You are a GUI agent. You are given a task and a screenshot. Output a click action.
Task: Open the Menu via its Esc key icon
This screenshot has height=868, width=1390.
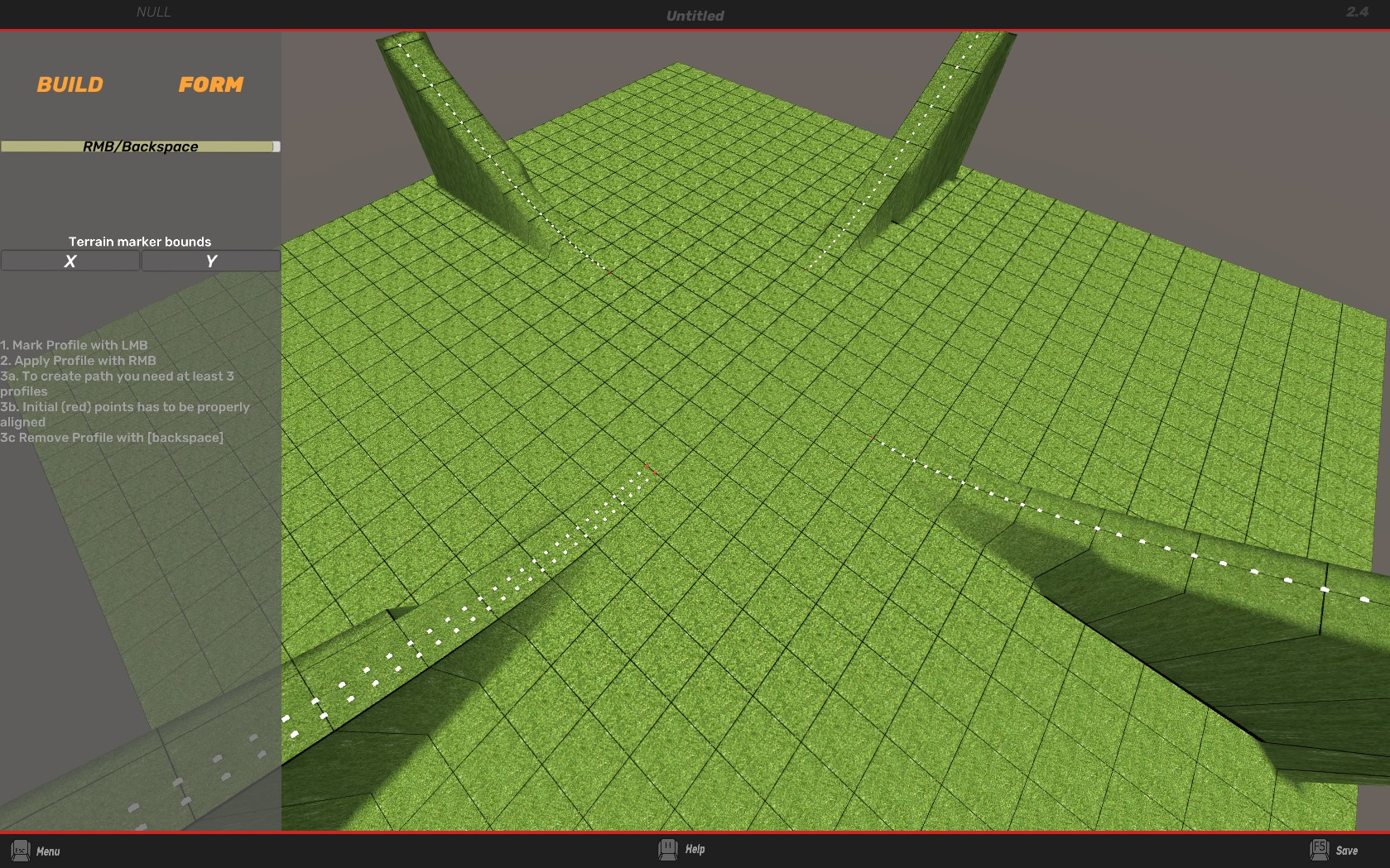point(20,851)
